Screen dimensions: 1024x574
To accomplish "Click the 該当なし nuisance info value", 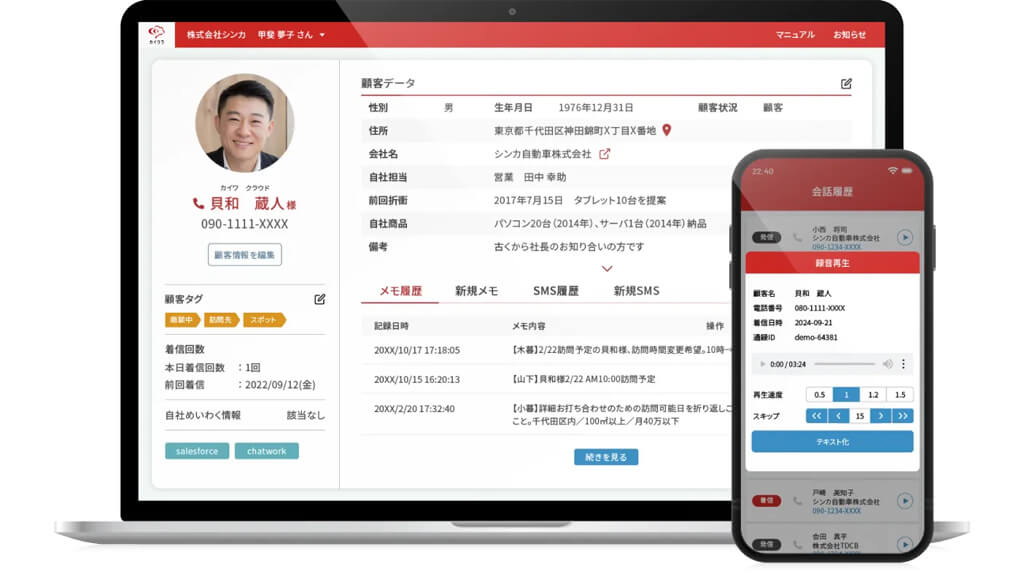I will [306, 415].
